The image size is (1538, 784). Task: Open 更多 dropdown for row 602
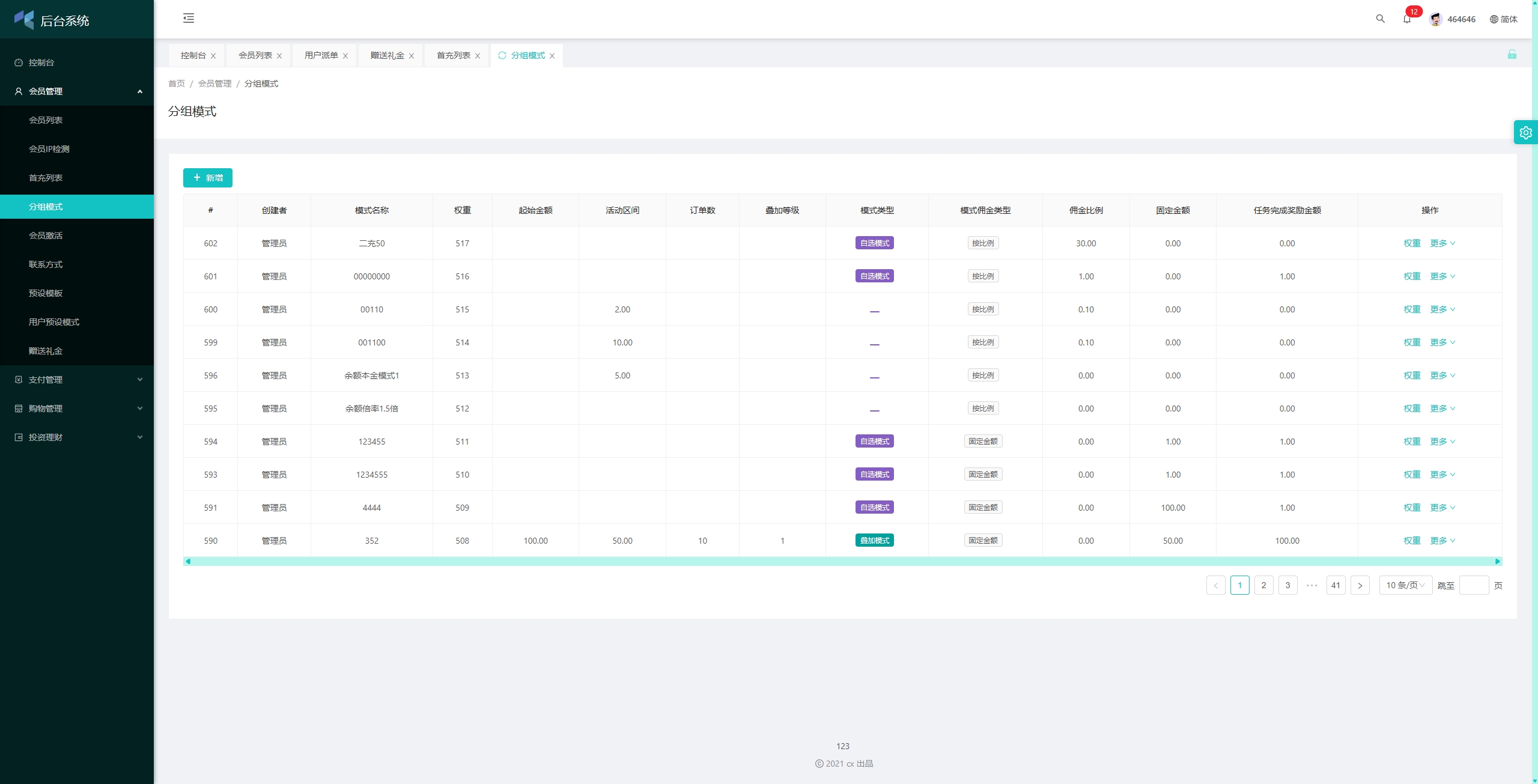click(1442, 243)
